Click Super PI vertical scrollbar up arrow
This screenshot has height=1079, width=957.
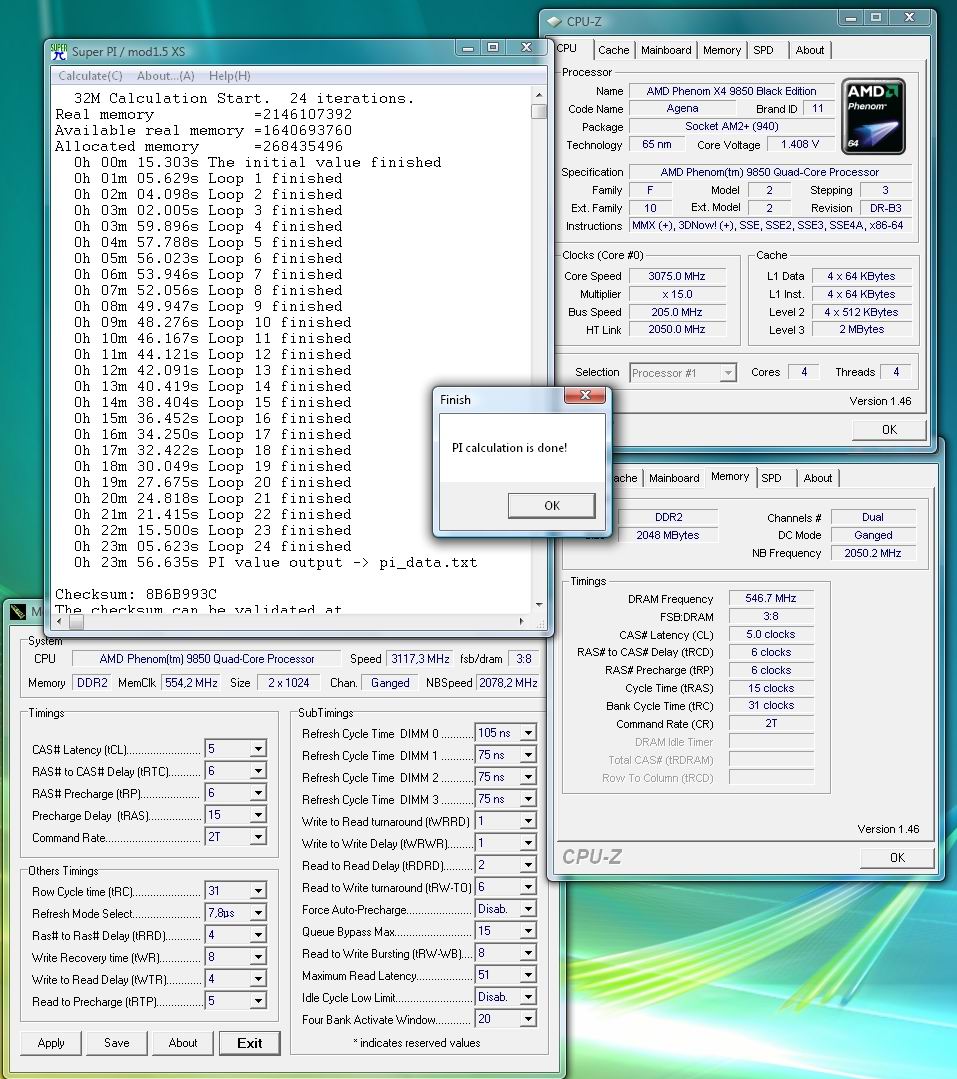539,94
